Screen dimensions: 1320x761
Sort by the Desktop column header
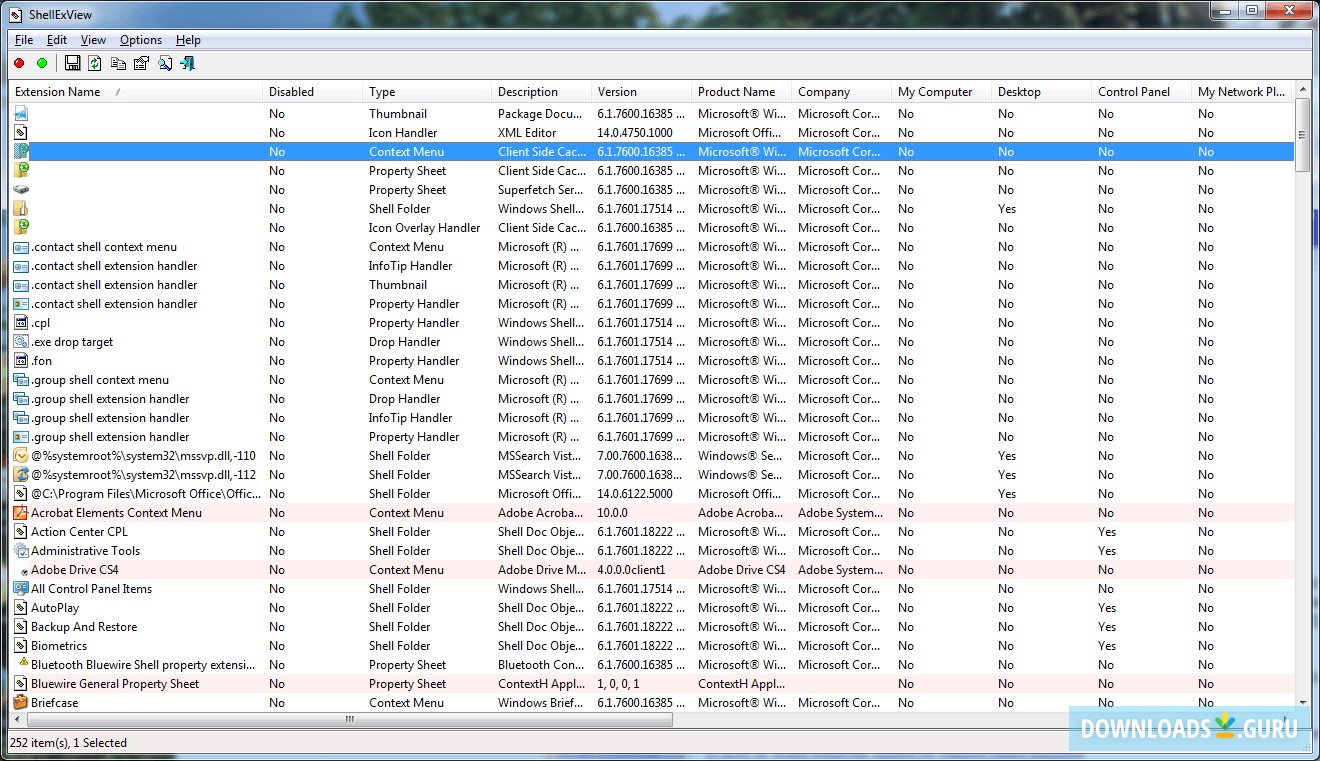pyautogui.click(x=1042, y=92)
